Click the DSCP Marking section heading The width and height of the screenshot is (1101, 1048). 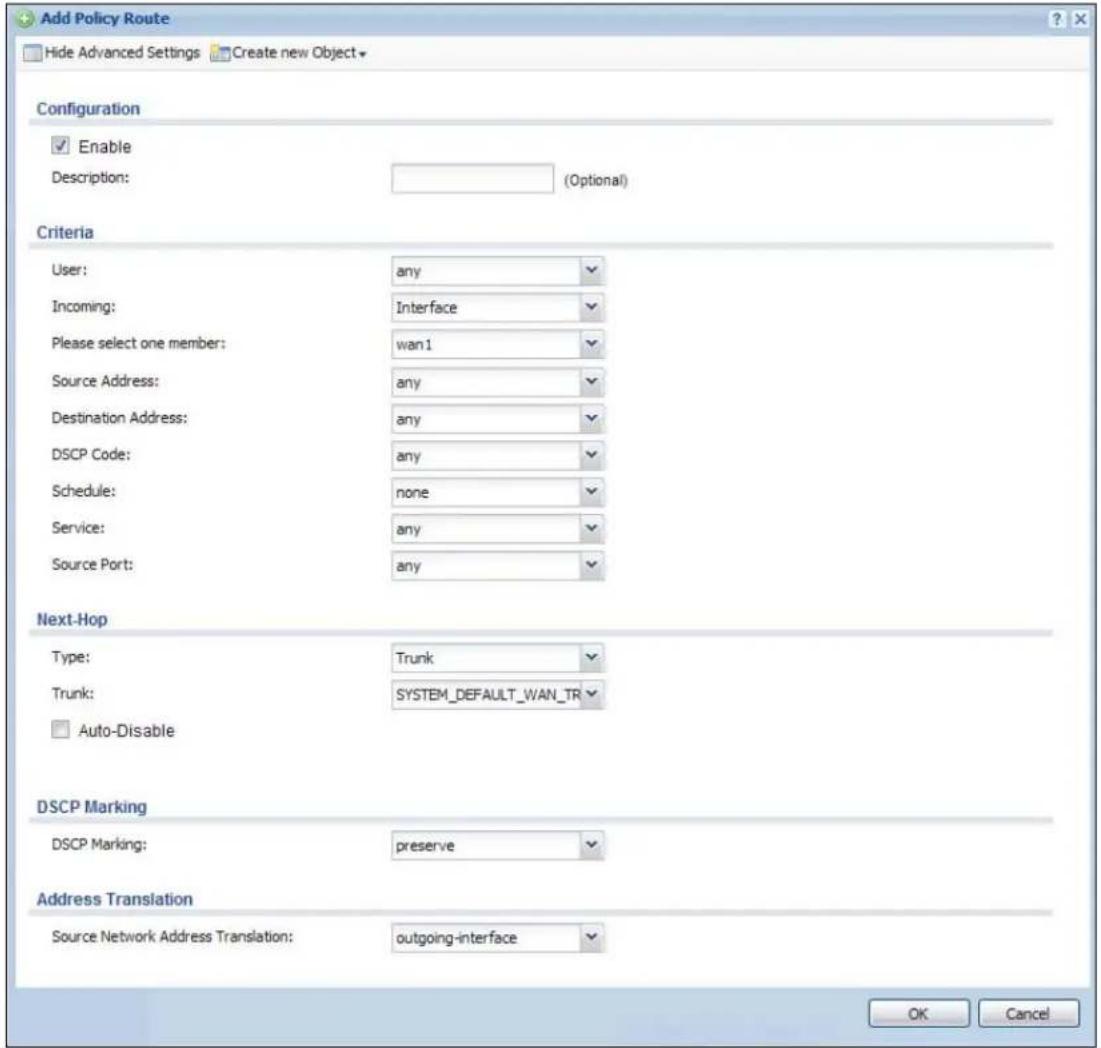(x=92, y=807)
